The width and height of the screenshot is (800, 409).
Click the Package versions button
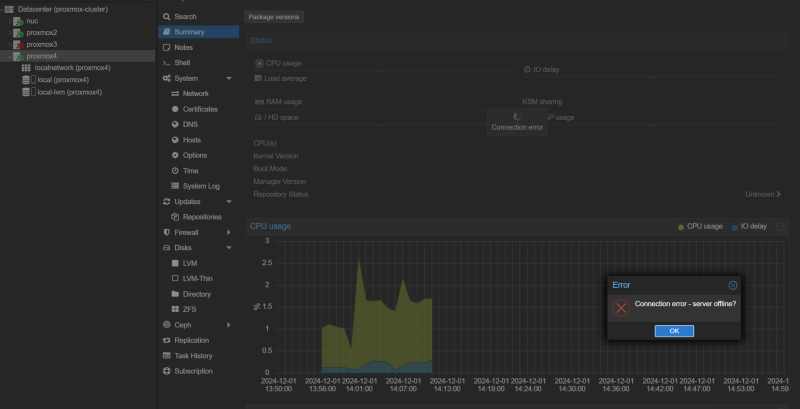click(274, 17)
